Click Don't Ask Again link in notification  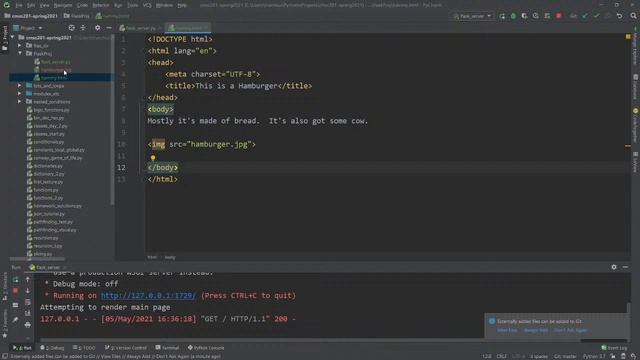(x=571, y=330)
